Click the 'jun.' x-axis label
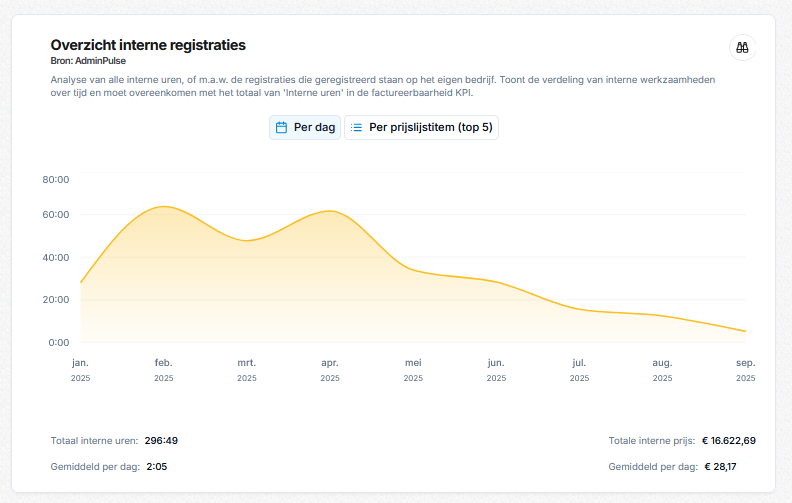The height and width of the screenshot is (503, 792). (x=496, y=363)
